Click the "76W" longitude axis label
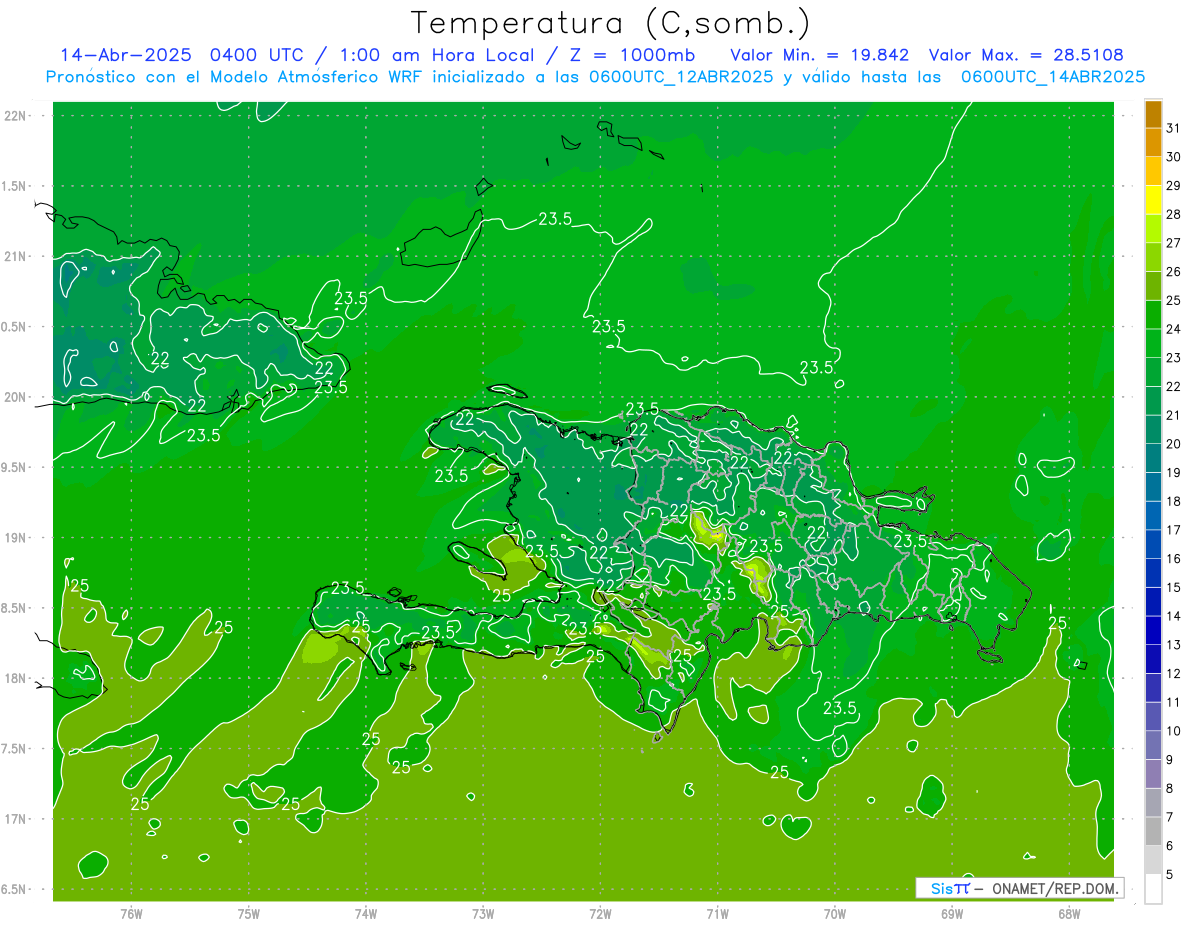 pos(131,914)
